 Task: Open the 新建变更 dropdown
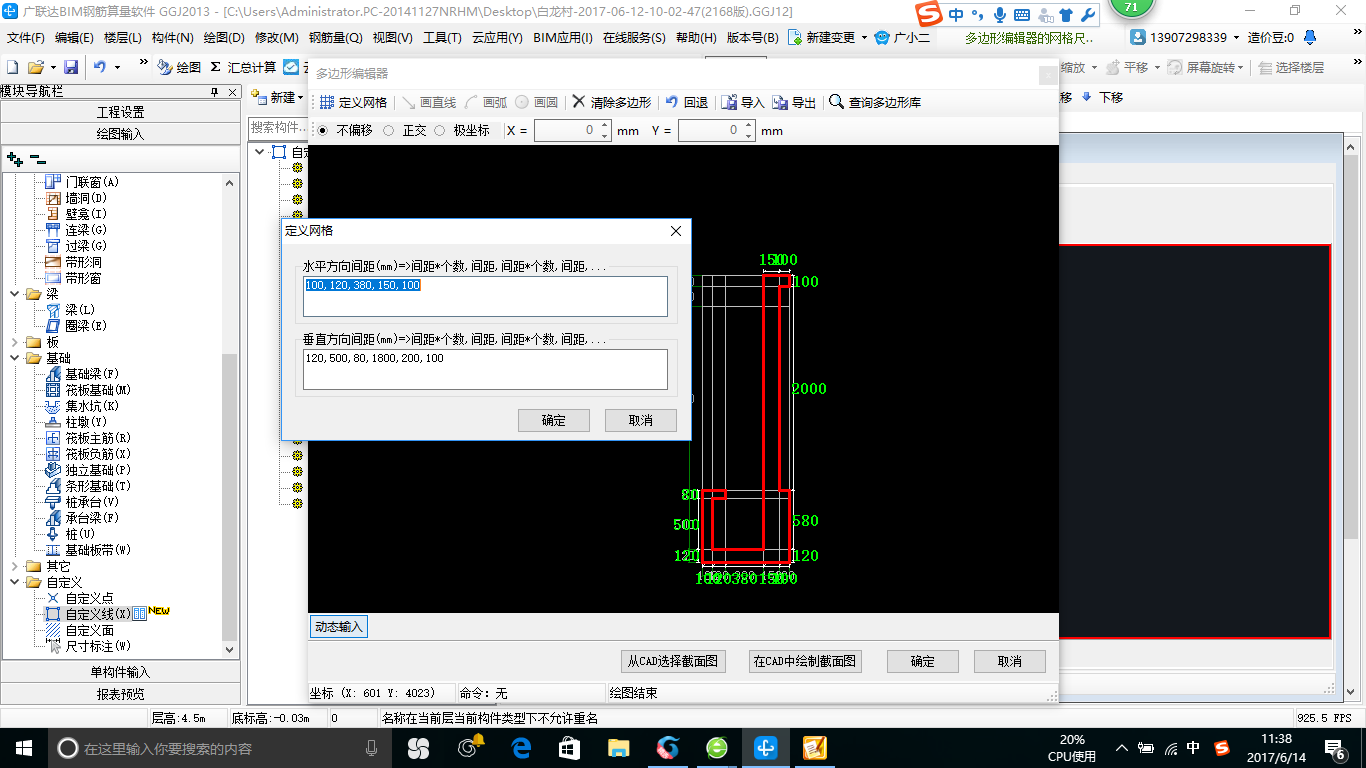click(x=864, y=38)
